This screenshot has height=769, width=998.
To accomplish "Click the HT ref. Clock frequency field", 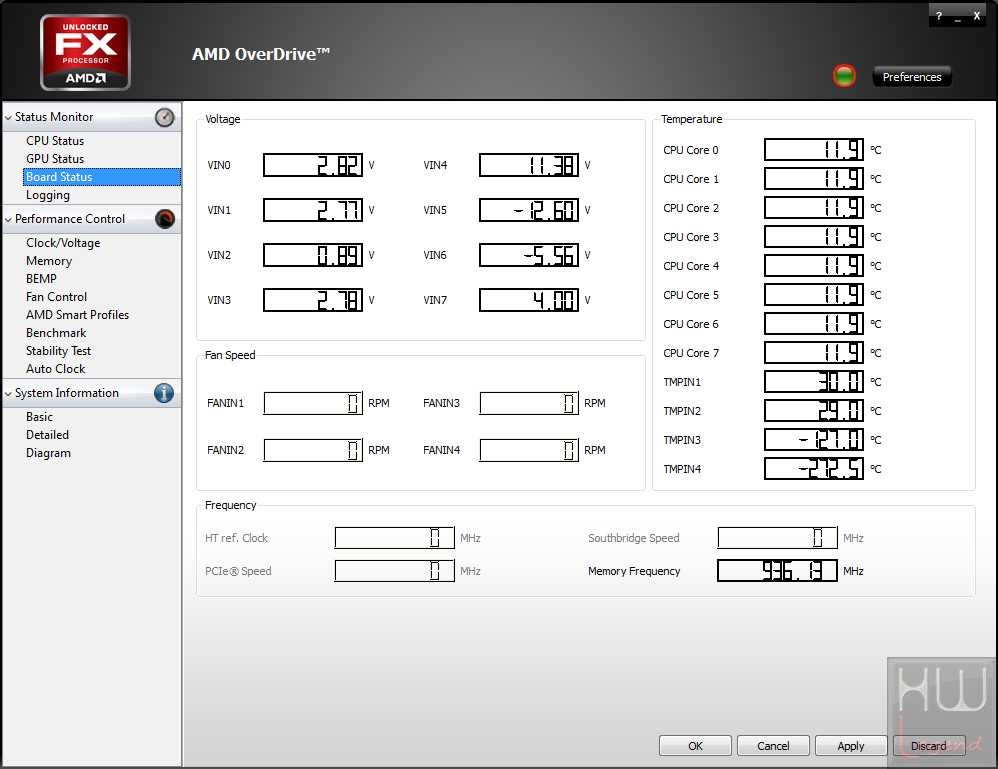I will pos(395,538).
